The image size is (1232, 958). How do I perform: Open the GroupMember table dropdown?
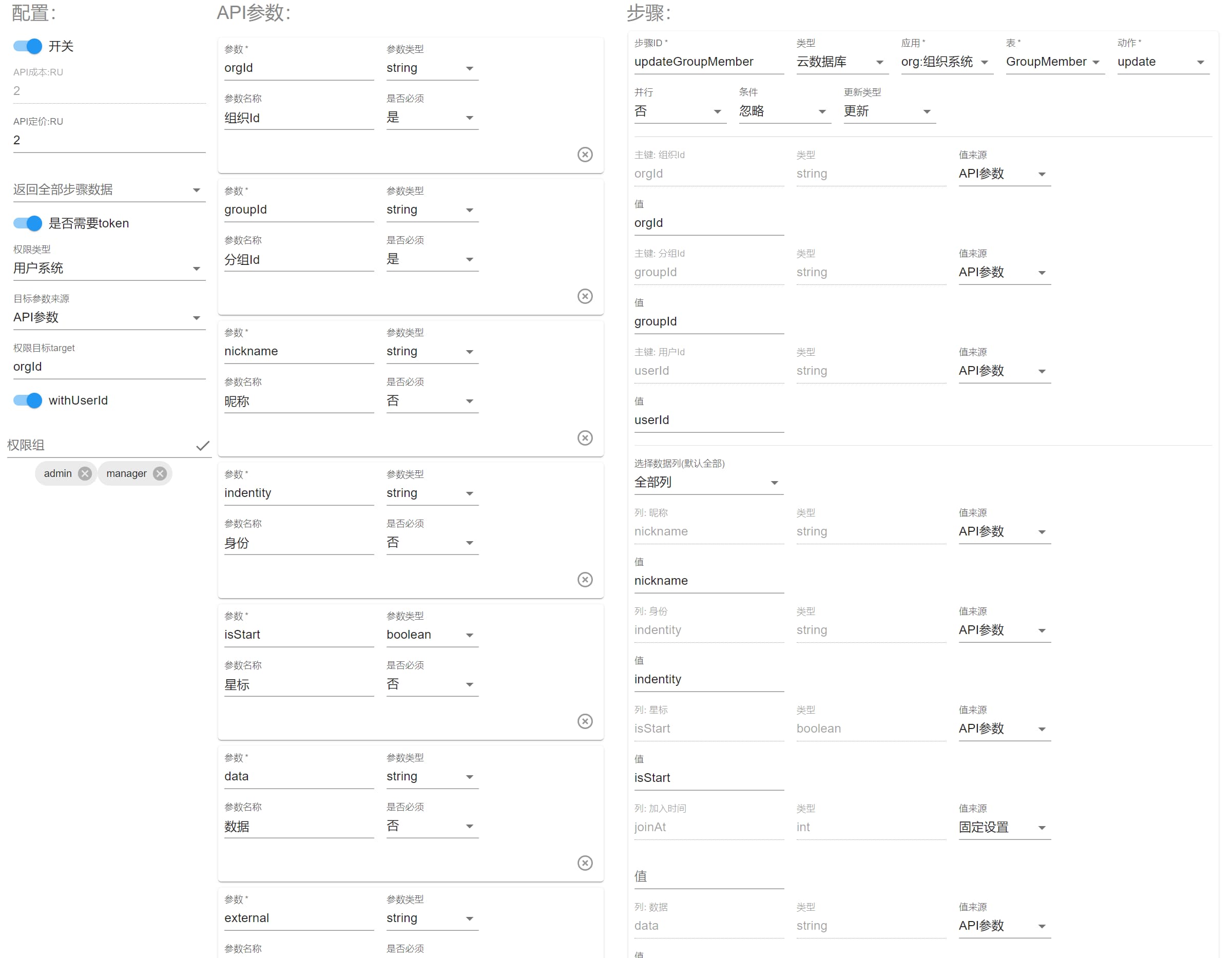click(1055, 62)
